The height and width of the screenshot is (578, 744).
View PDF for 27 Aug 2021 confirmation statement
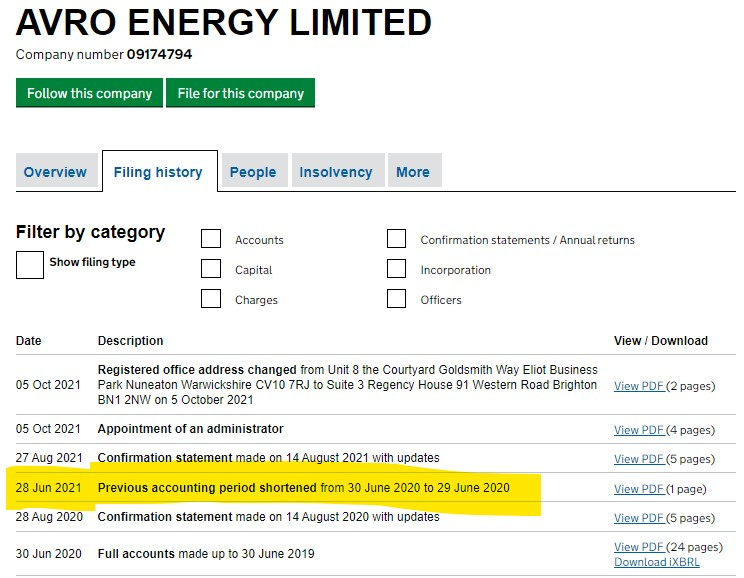[x=639, y=459]
